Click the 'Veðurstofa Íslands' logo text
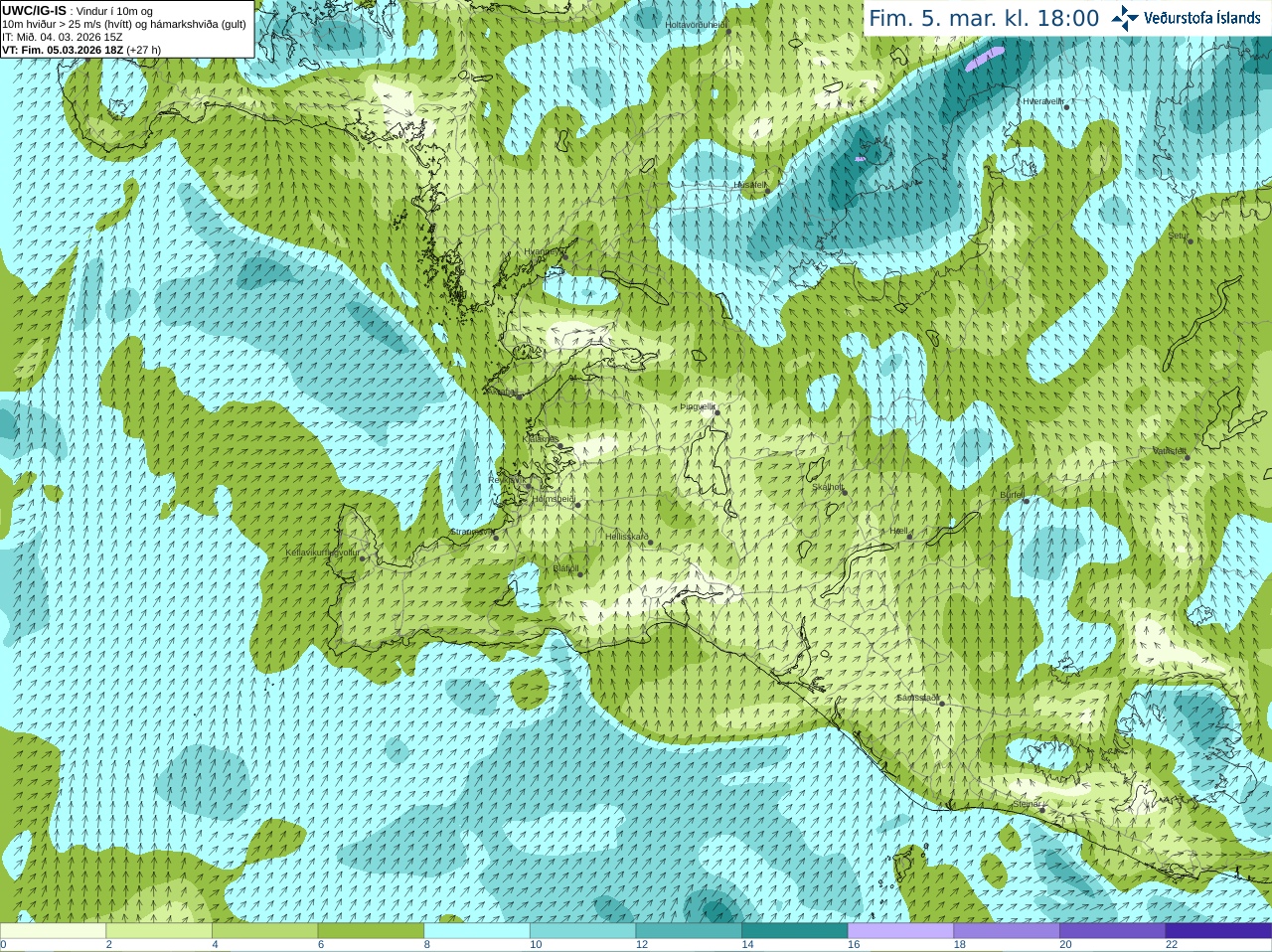 [1202, 18]
